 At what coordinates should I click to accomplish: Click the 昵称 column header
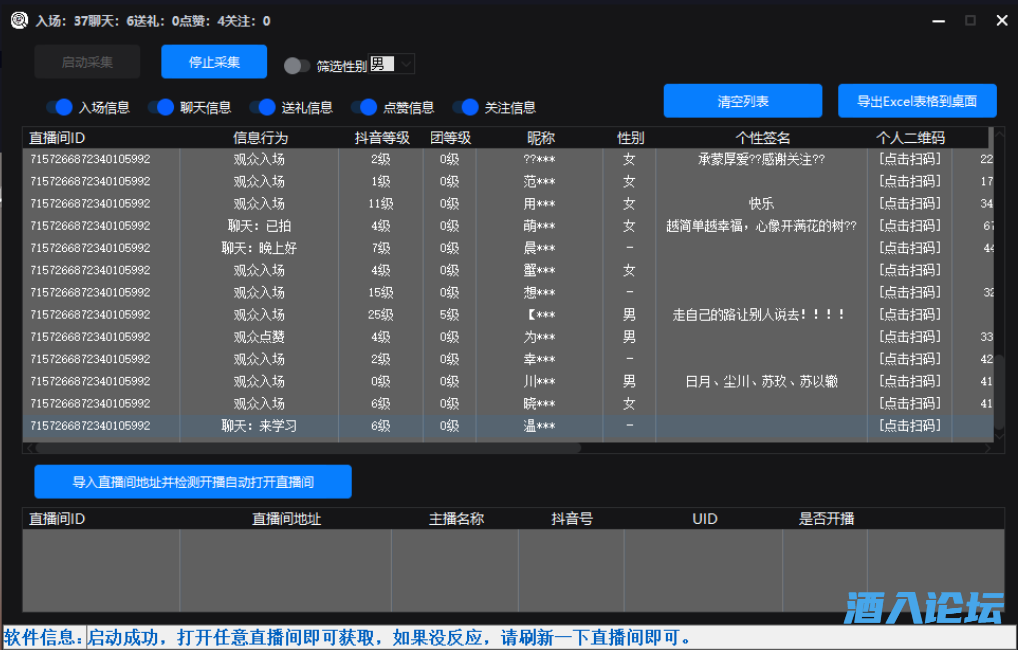[x=540, y=138]
